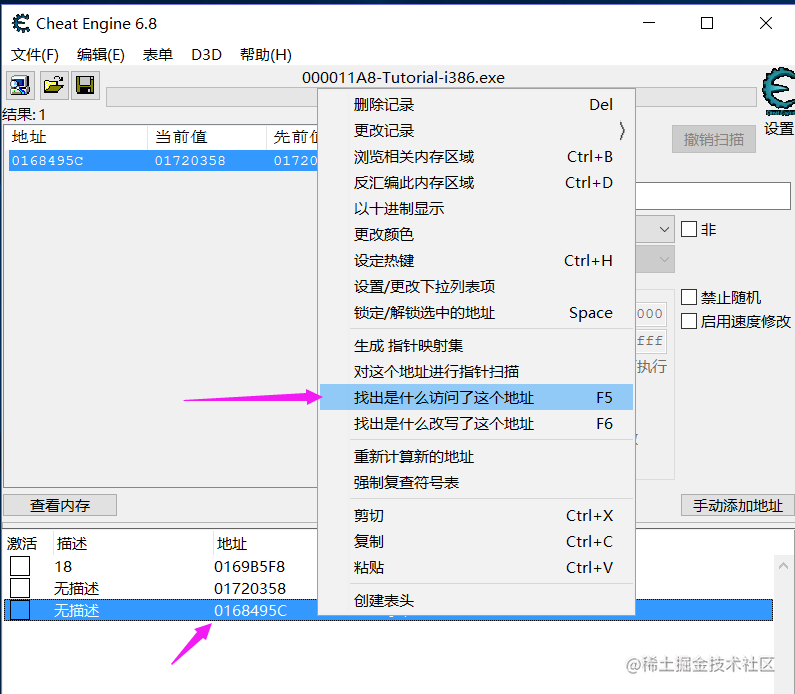Click the 设置 label under logo
Viewport: 795px width, 694px height.
tap(778, 128)
